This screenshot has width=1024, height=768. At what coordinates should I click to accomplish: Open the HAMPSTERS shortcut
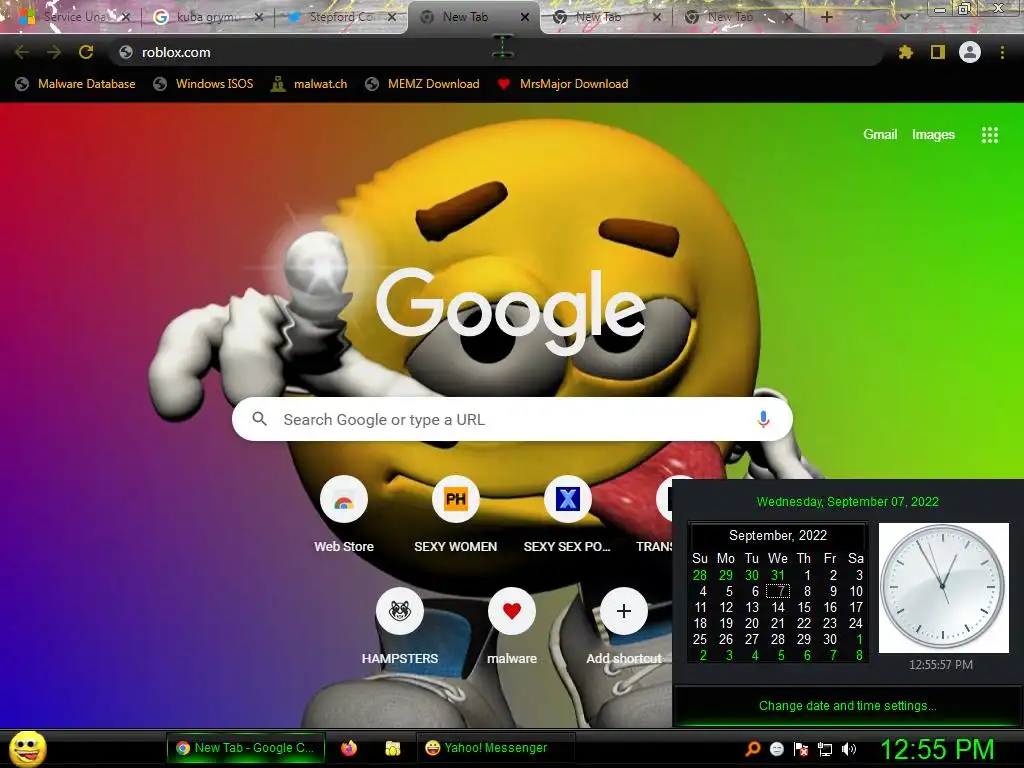tap(400, 611)
